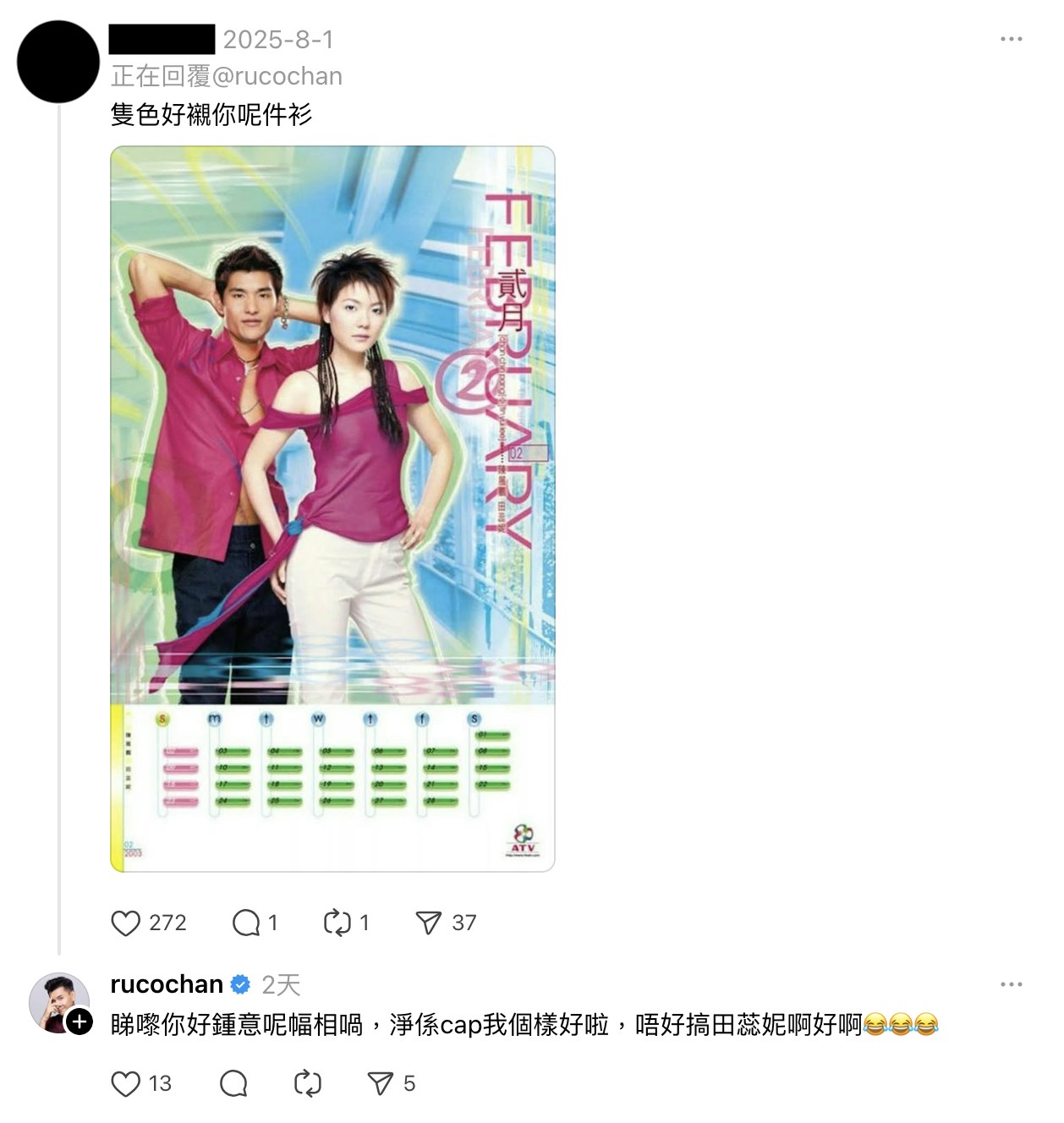The height and width of the screenshot is (1123, 1064).
Task: Open the redacted poster username
Action: coord(162,40)
